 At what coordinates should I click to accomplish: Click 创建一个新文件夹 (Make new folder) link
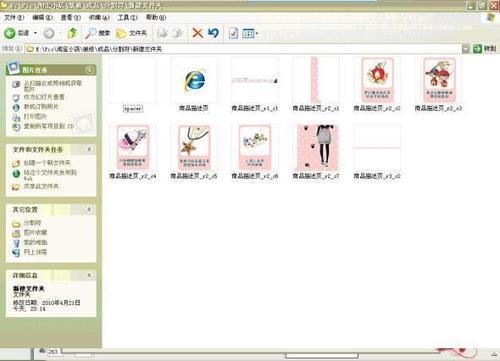point(47,163)
